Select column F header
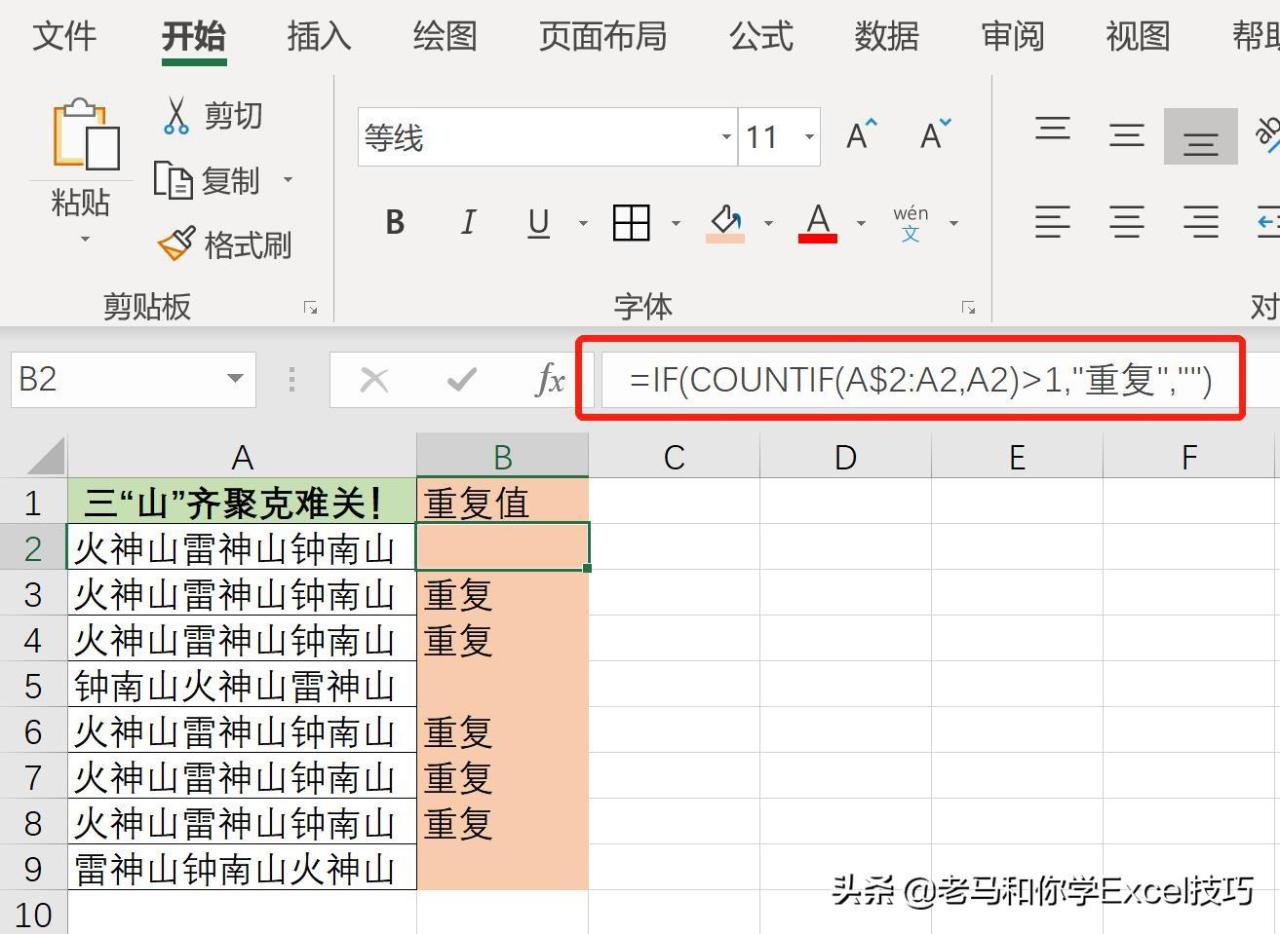Image resolution: width=1280 pixels, height=934 pixels. tap(1189, 457)
